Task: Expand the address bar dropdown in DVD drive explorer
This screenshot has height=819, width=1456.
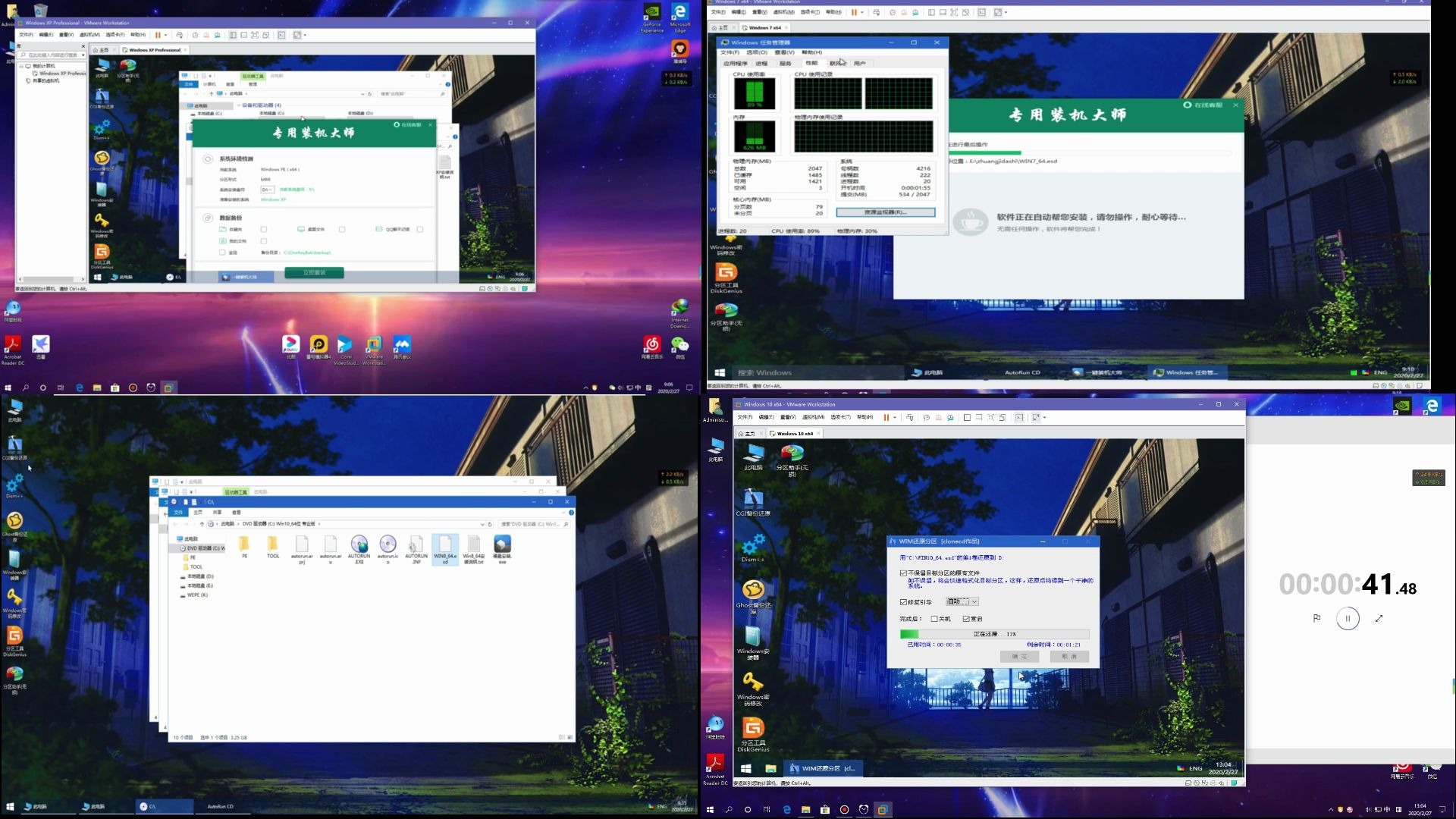Action: [482, 524]
